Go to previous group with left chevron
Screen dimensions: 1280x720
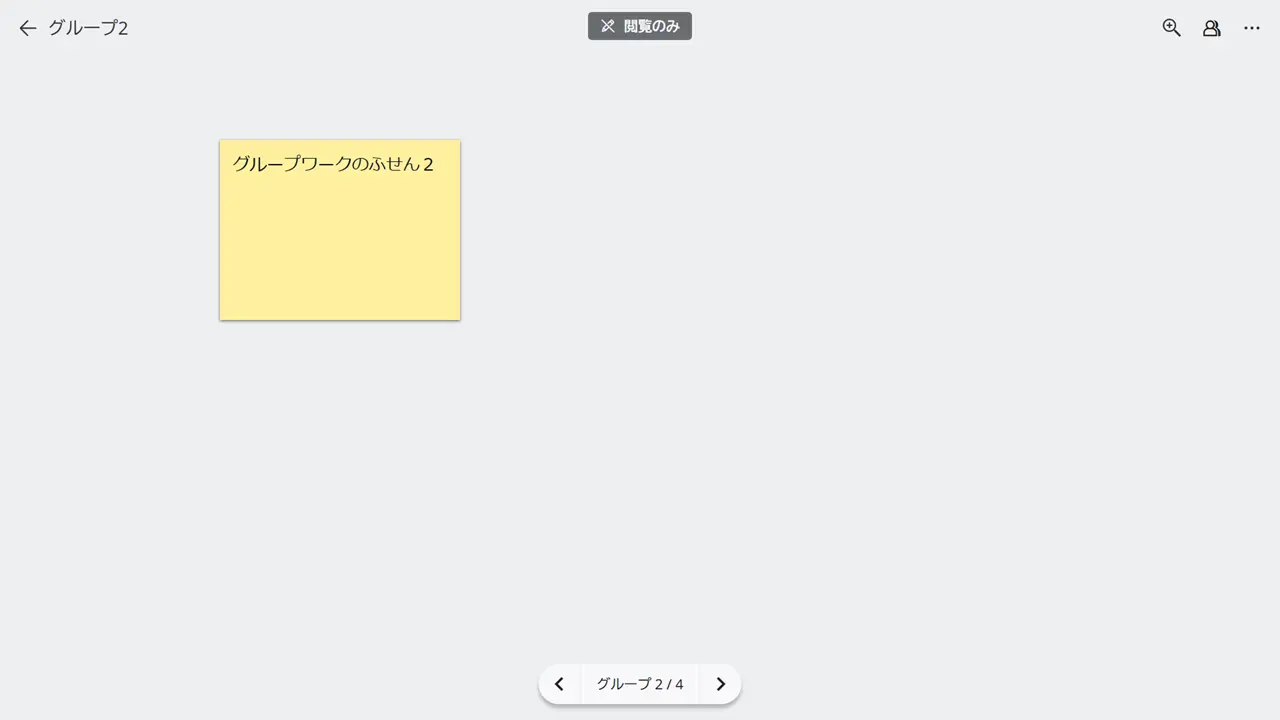pos(559,684)
